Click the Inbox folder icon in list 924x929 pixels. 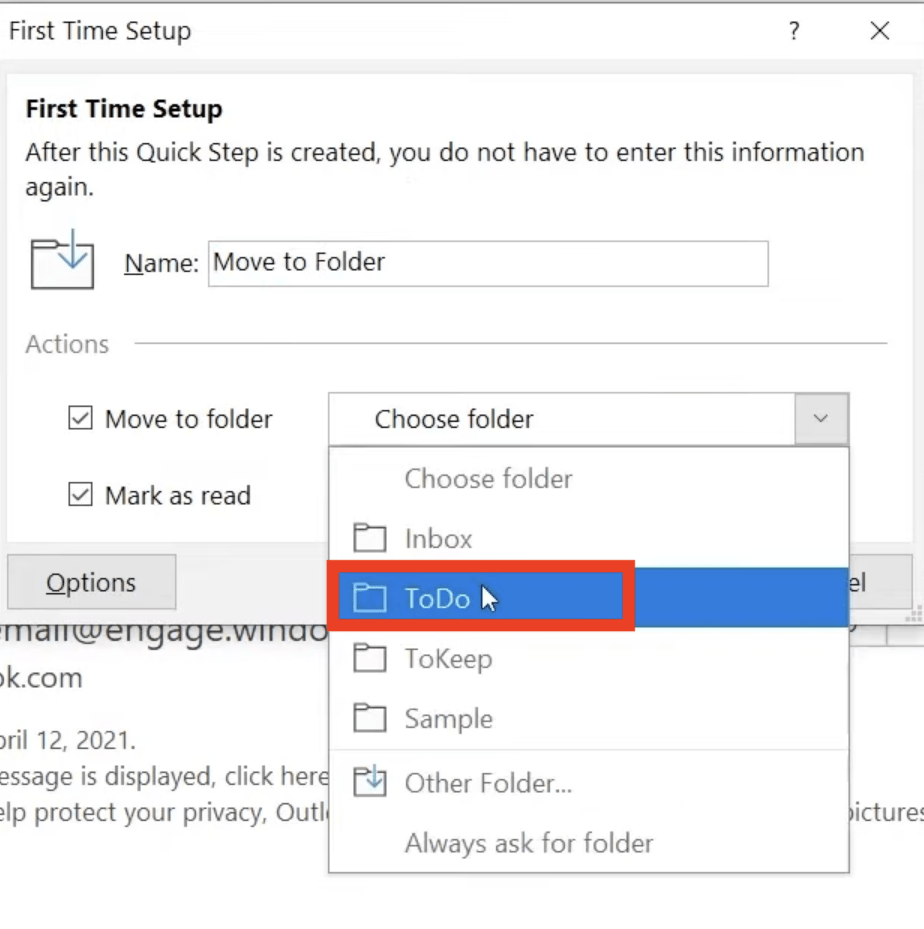[370, 538]
